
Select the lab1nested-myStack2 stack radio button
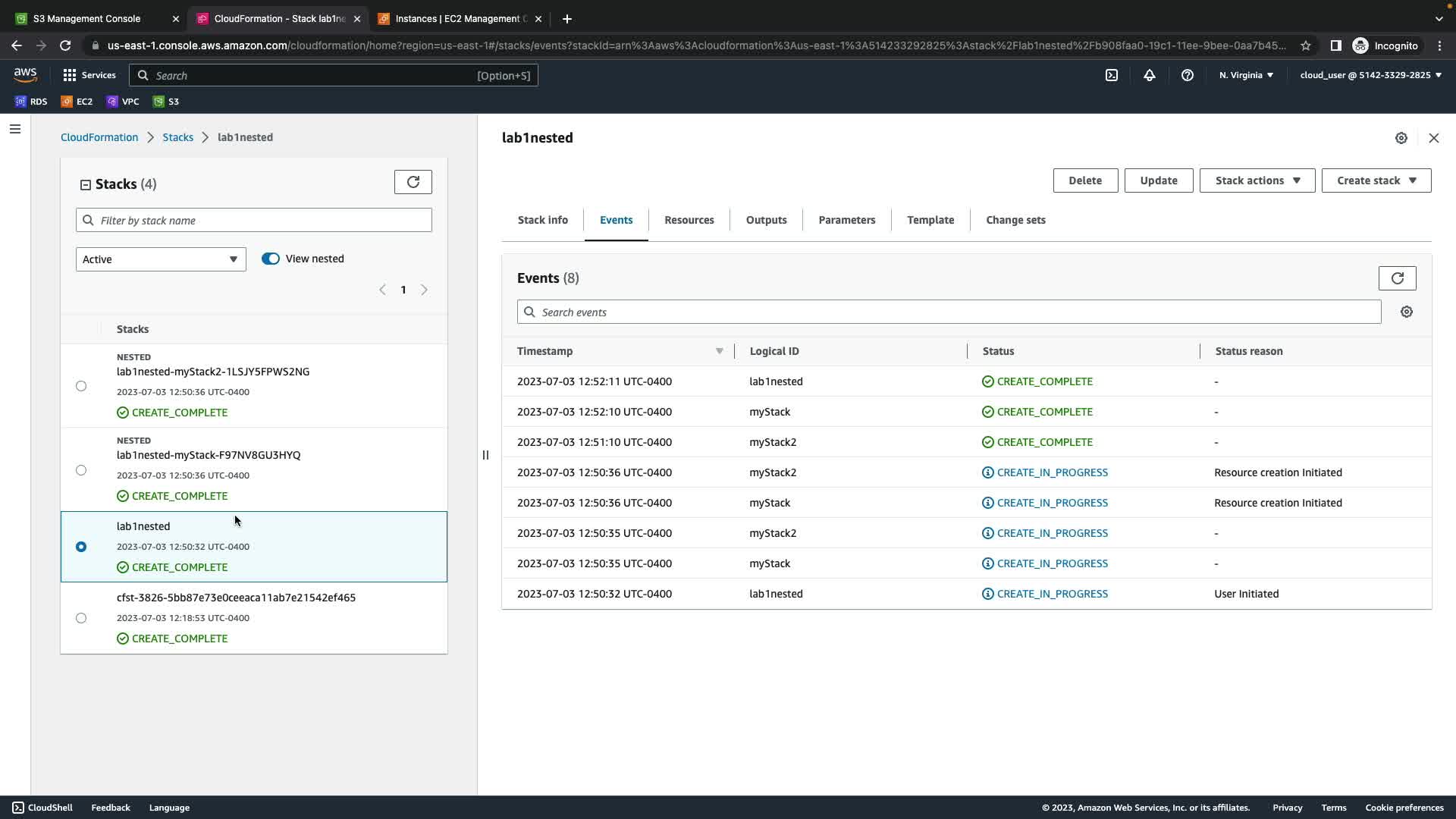click(81, 386)
